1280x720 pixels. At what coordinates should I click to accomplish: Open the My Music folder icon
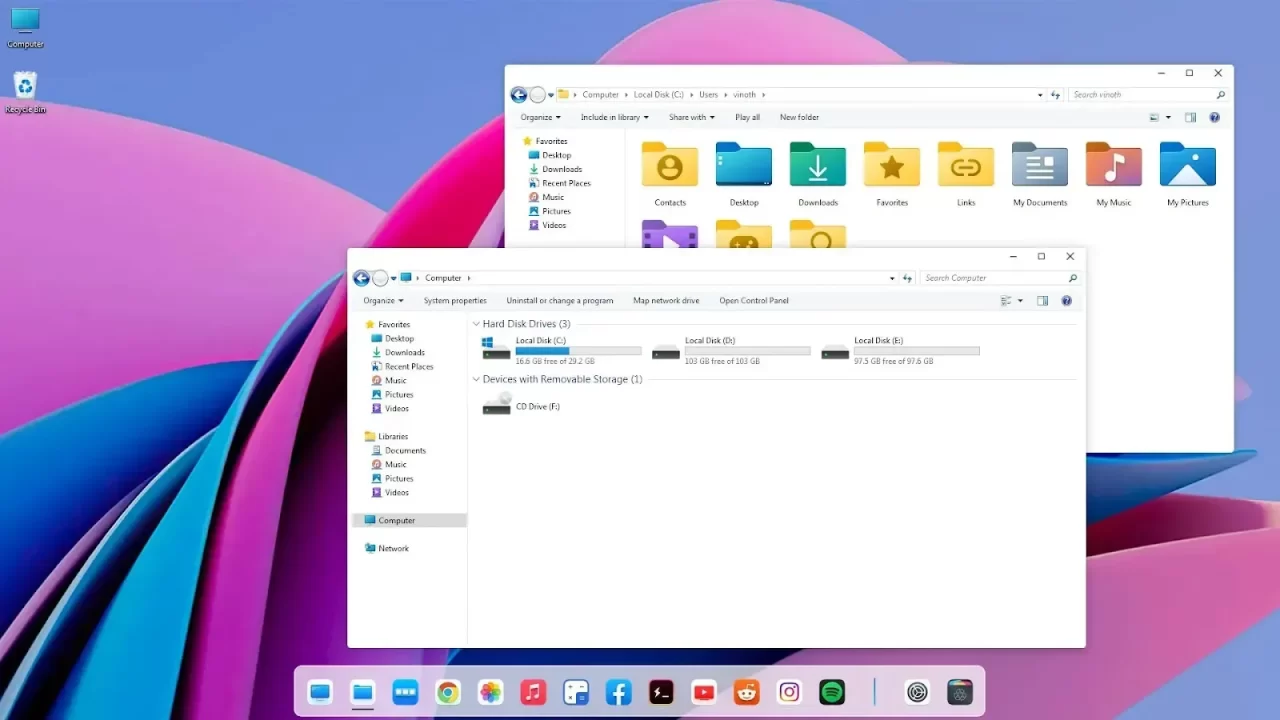[1113, 166]
